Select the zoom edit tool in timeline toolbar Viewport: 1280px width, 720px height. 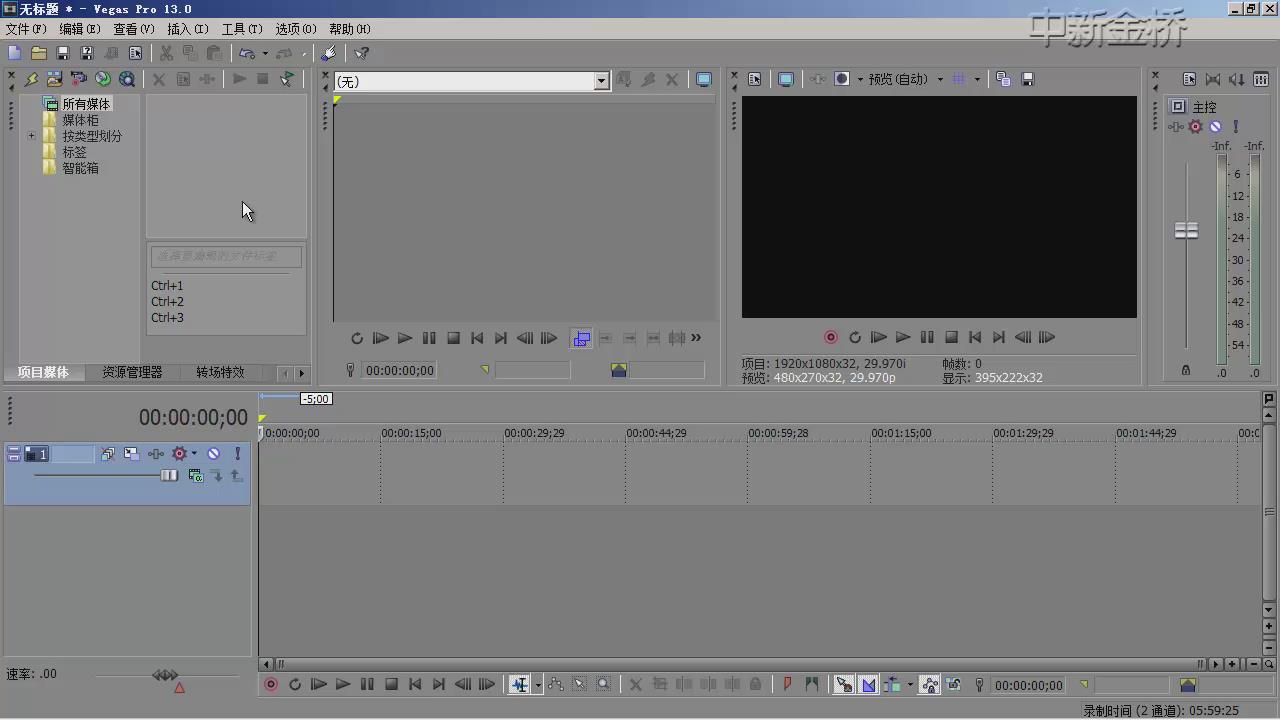coord(604,685)
